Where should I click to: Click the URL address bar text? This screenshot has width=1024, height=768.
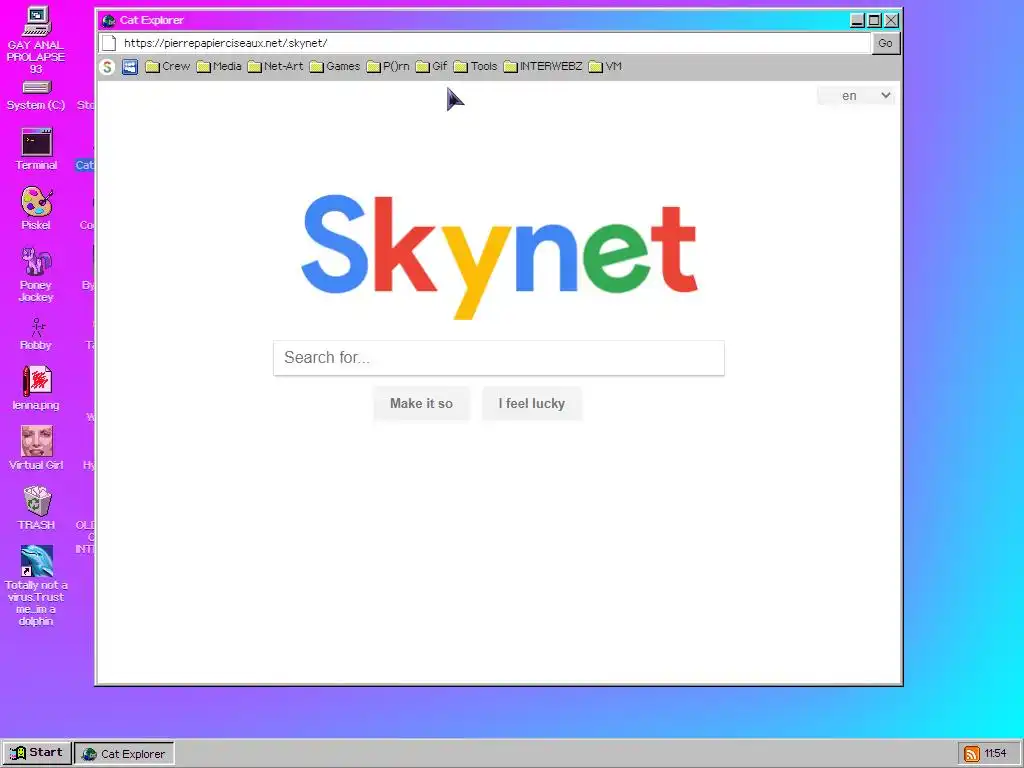point(225,43)
